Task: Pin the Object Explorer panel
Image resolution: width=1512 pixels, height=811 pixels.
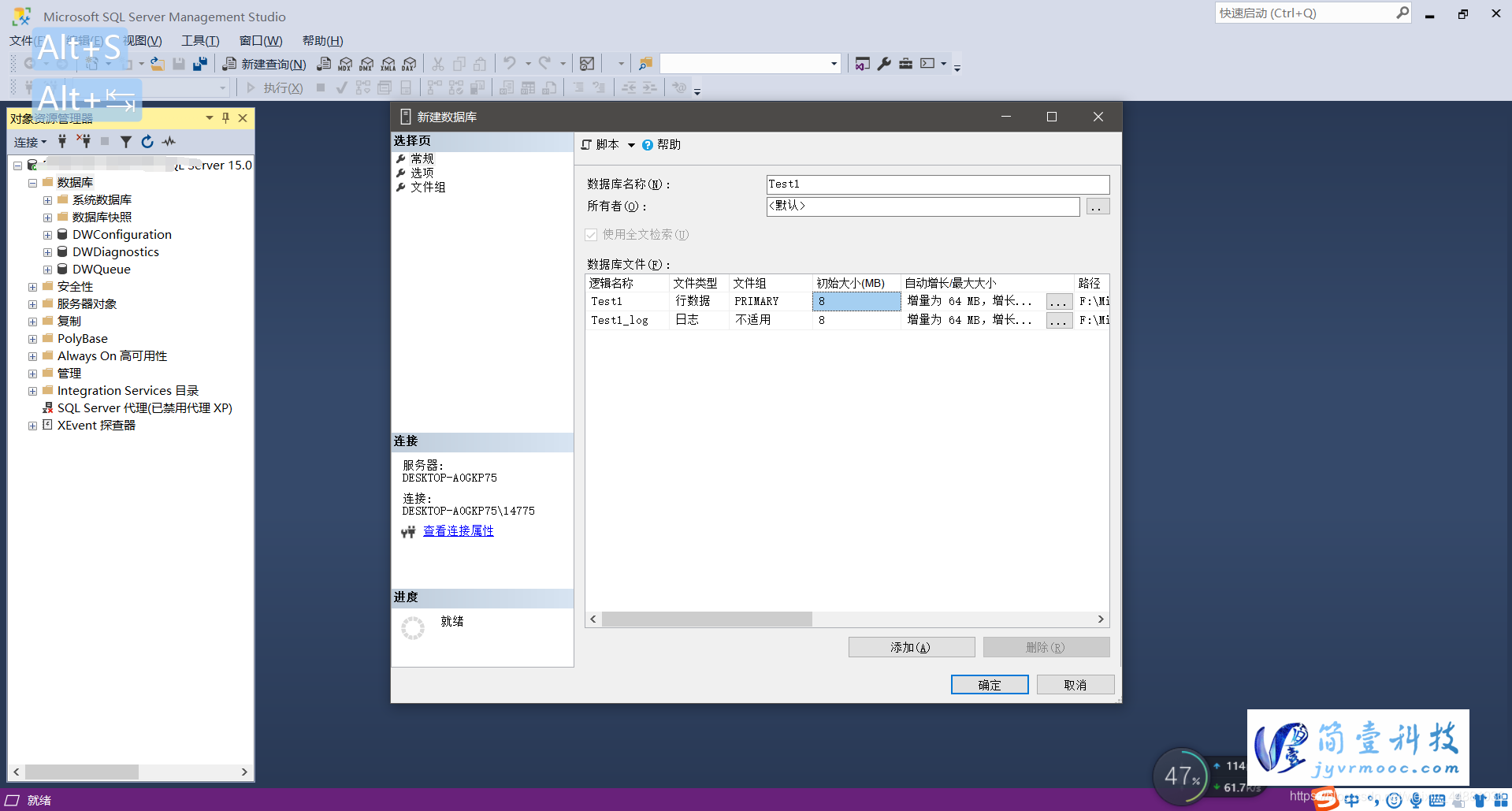Action: 225,118
